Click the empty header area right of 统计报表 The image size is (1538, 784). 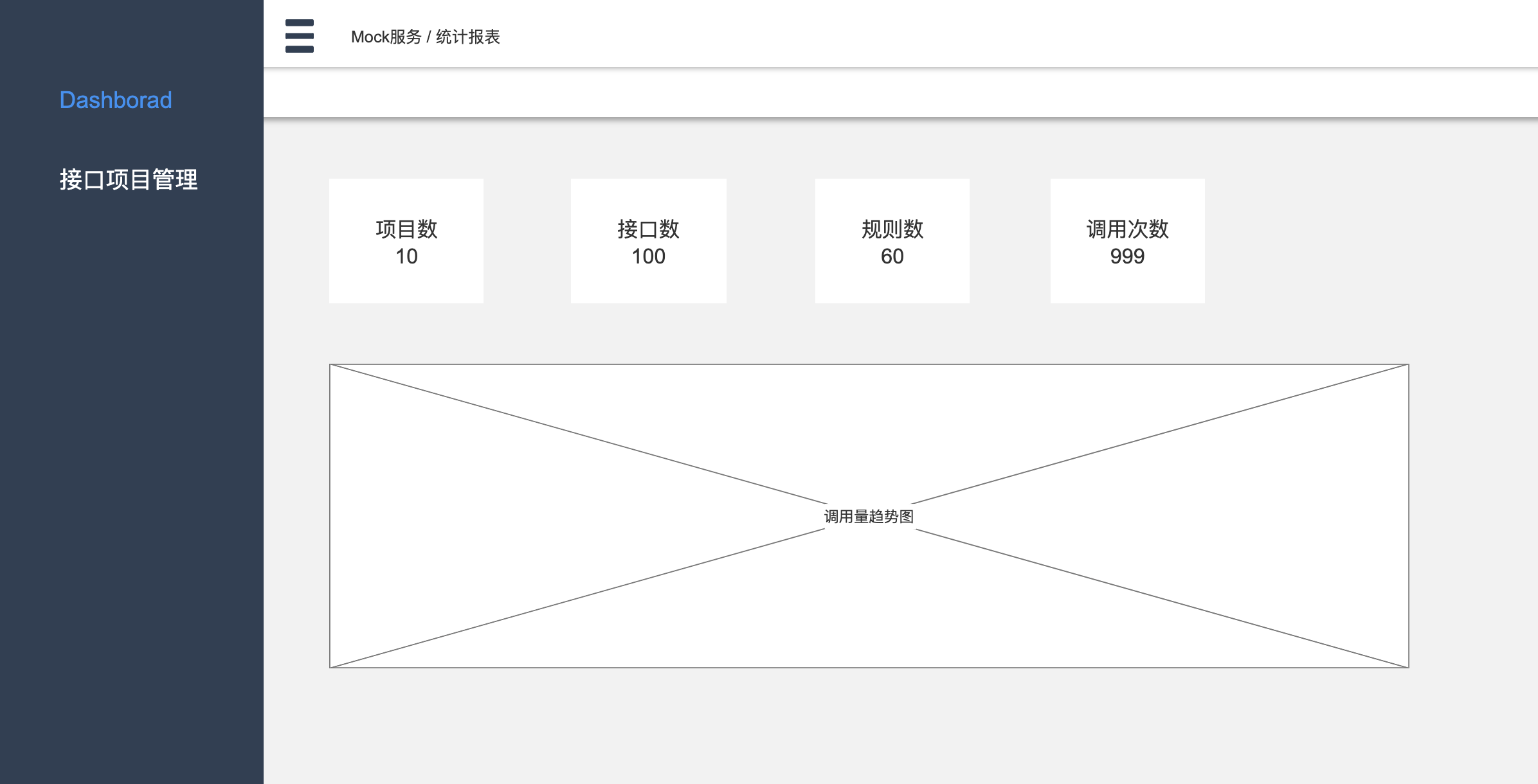point(964,35)
